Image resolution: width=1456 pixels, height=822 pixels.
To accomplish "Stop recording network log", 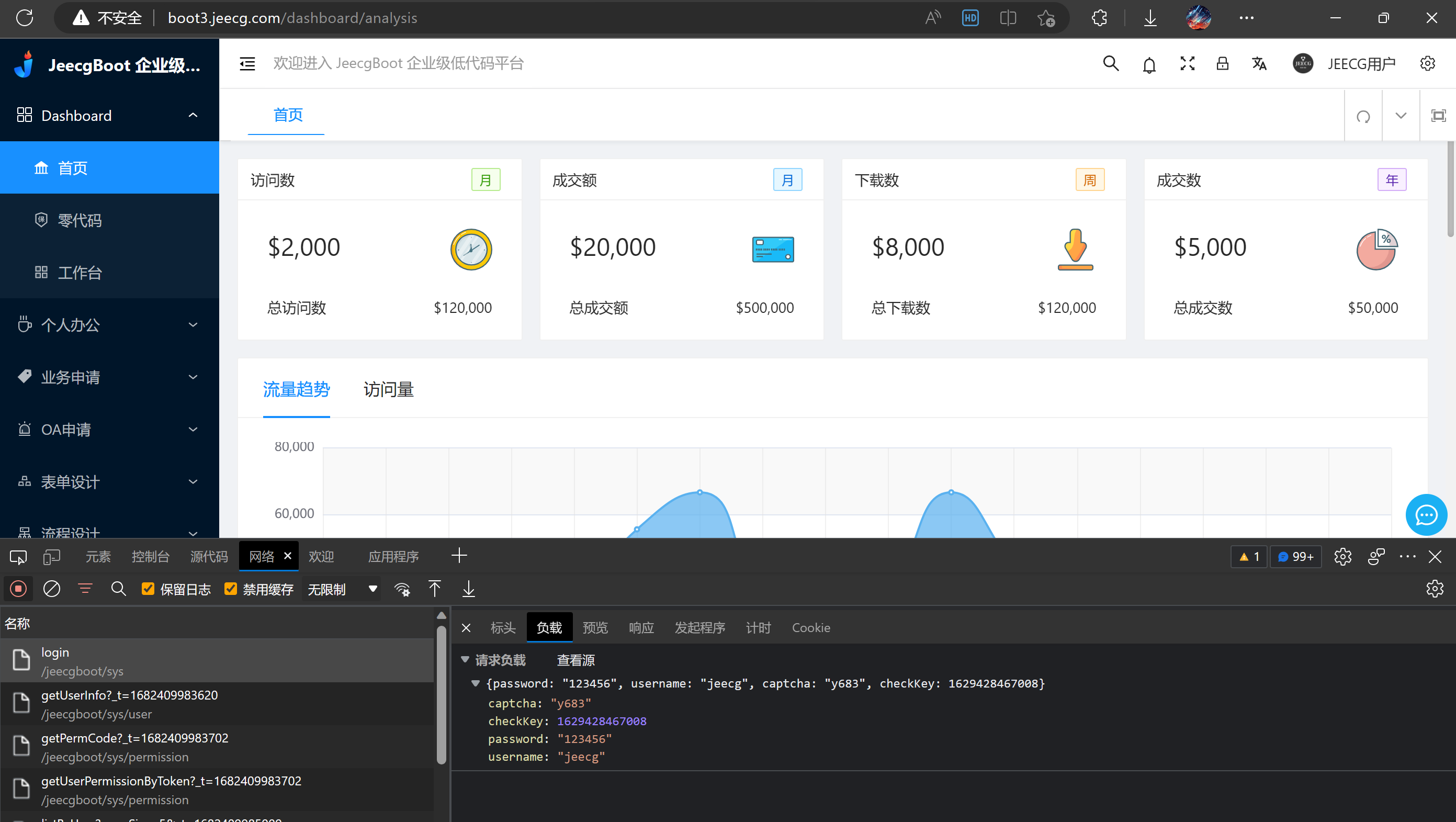I will coord(18,589).
